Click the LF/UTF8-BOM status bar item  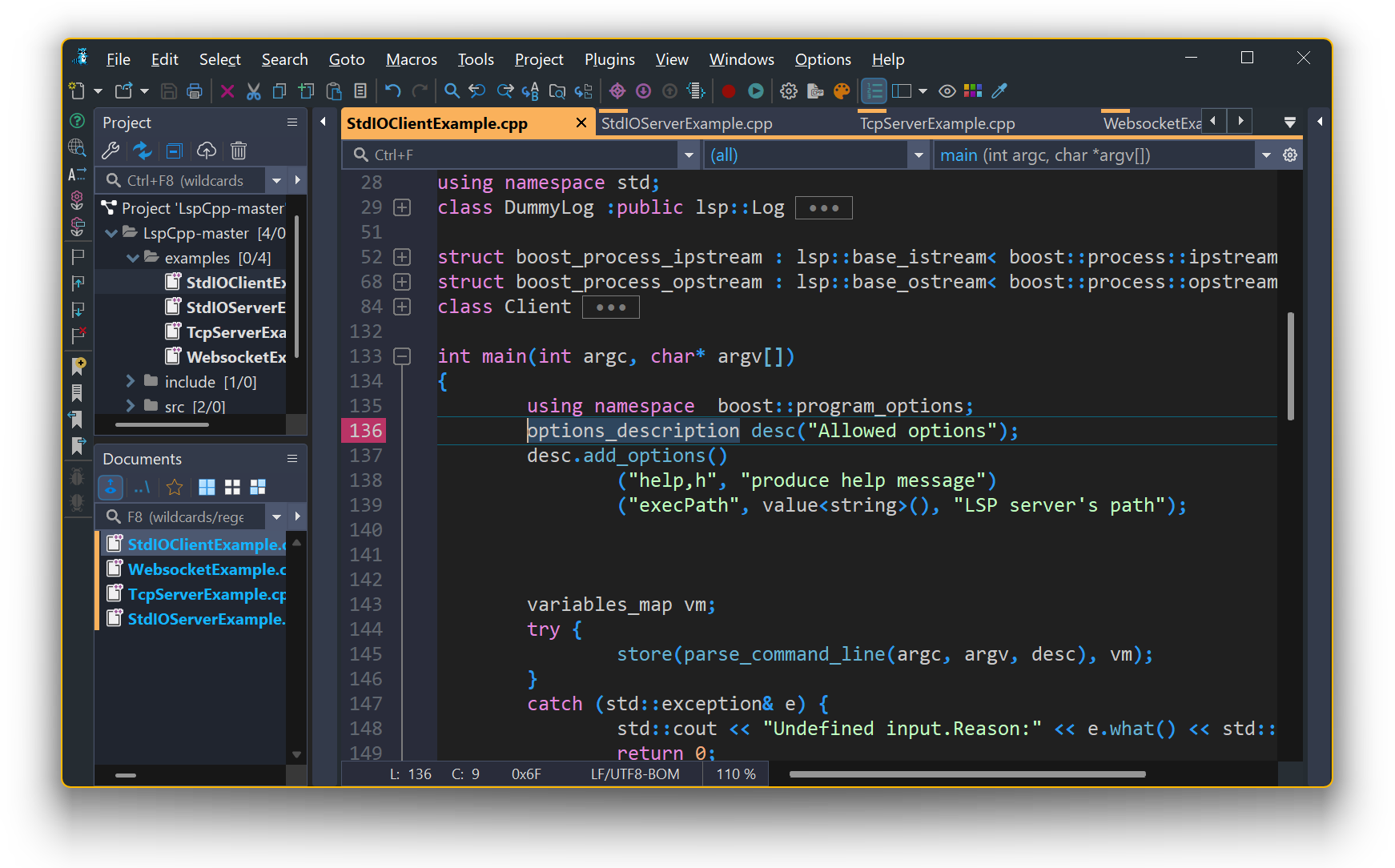[x=633, y=774]
